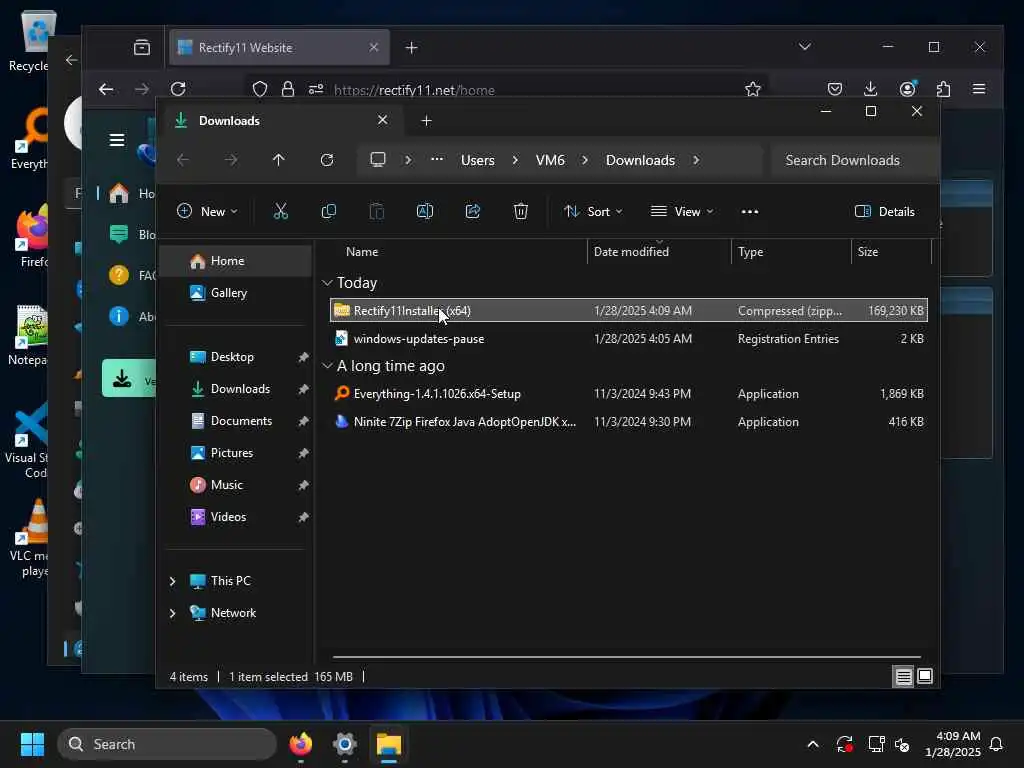Image resolution: width=1024 pixels, height=768 pixels.
Task: Expand Network tree node
Action: [172, 613]
